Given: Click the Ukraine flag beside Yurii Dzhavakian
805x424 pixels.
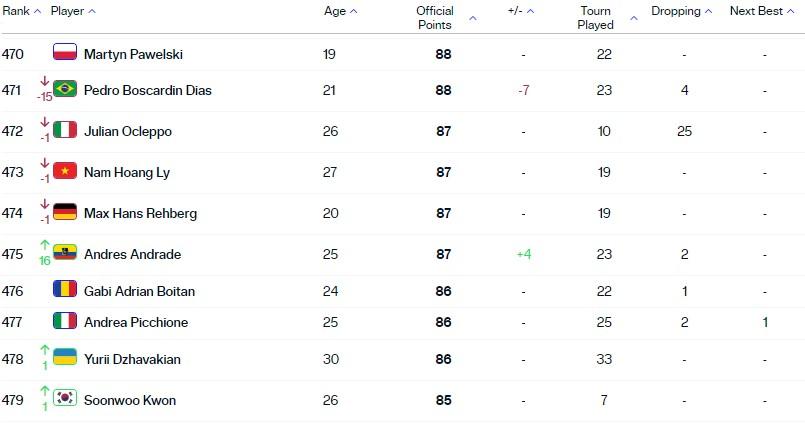Looking at the screenshot, I should (x=65, y=357).
